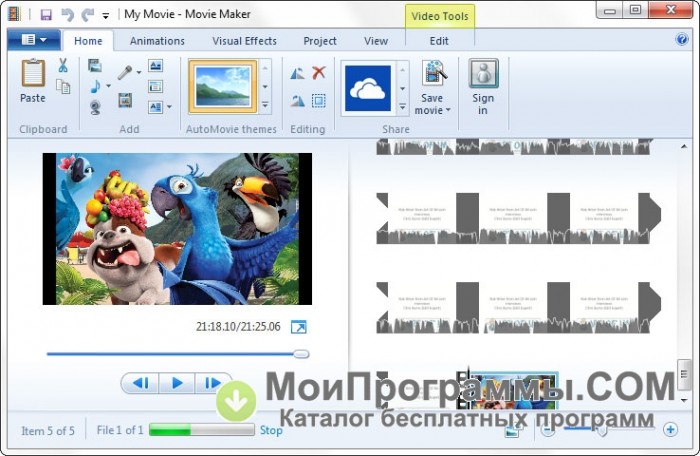Open the Video Tools Edit tab

coord(439,41)
